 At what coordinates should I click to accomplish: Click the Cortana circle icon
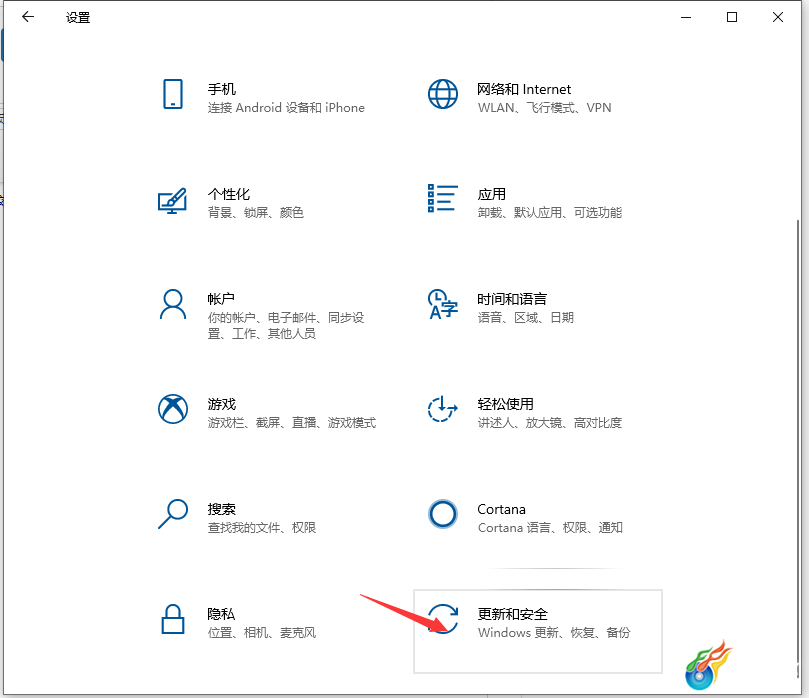tap(443, 514)
